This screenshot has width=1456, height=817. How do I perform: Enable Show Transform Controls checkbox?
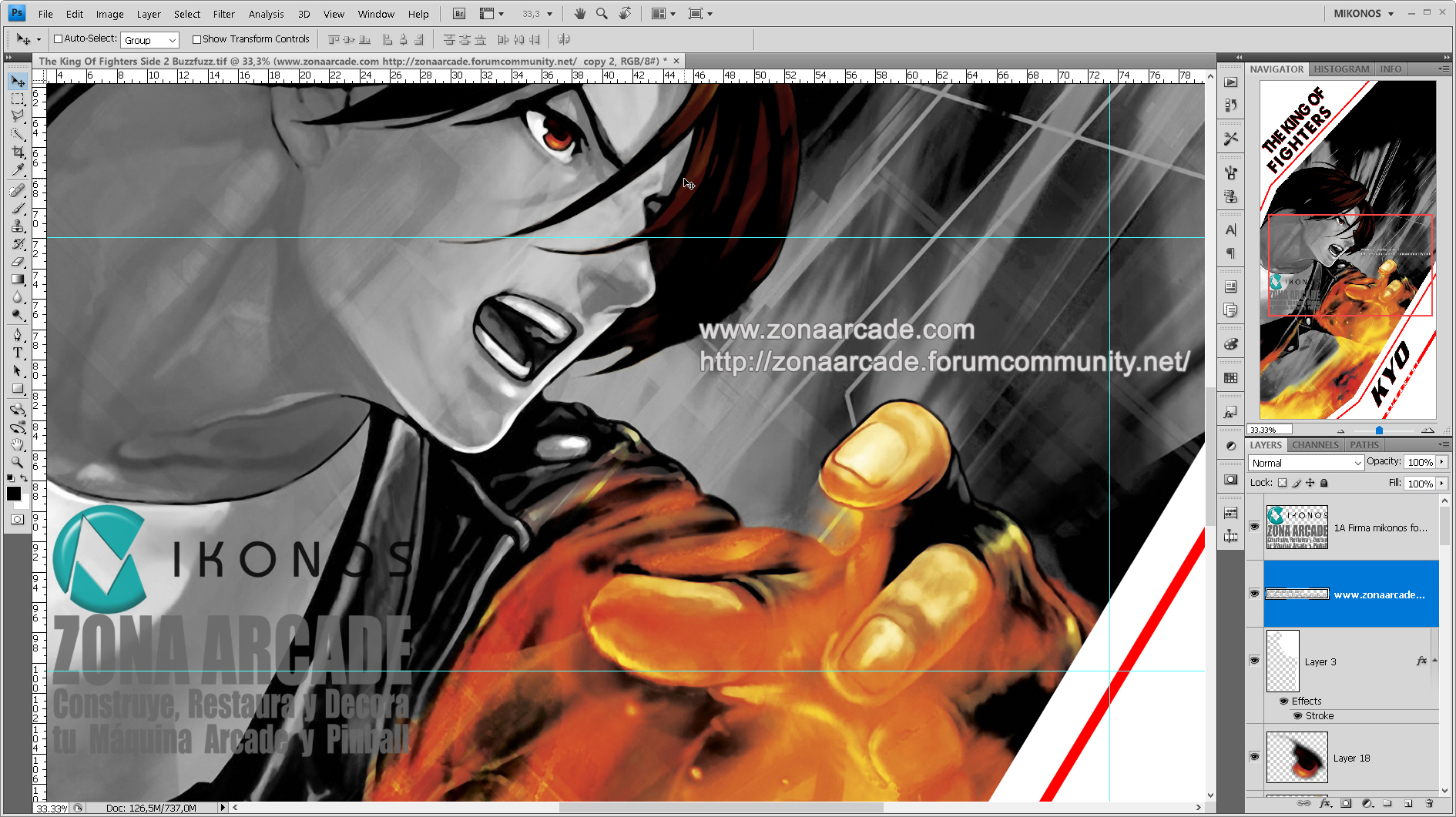click(196, 39)
